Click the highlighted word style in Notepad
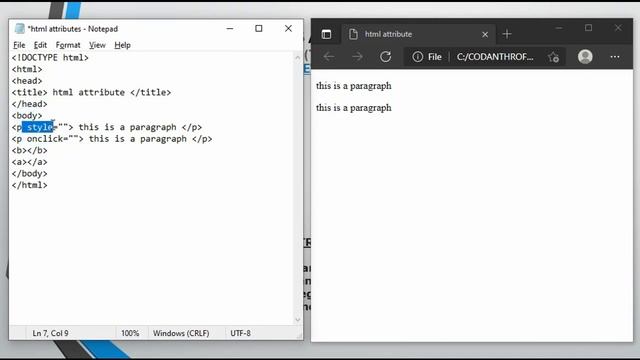 [38, 127]
